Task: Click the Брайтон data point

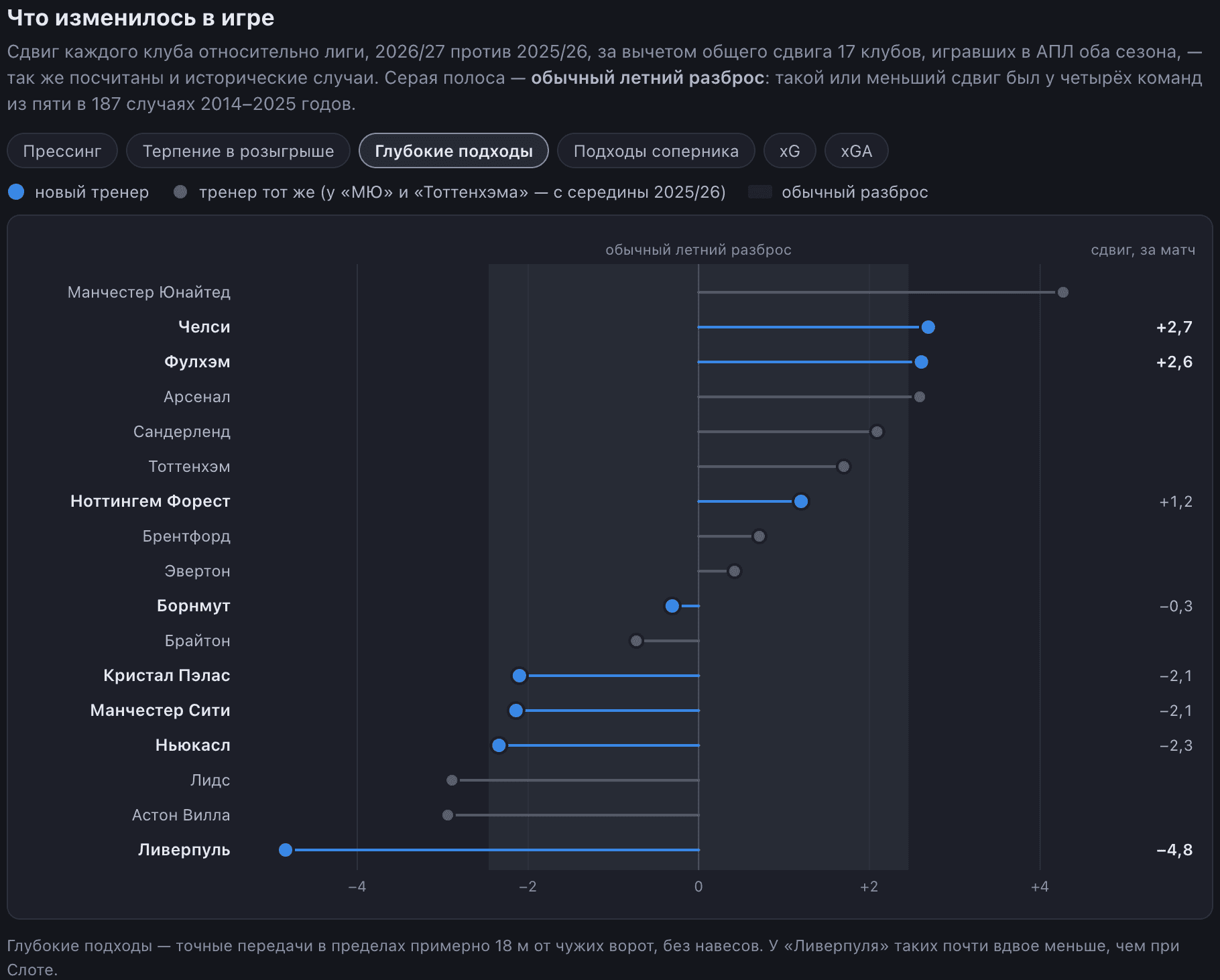Action: pyautogui.click(x=636, y=641)
